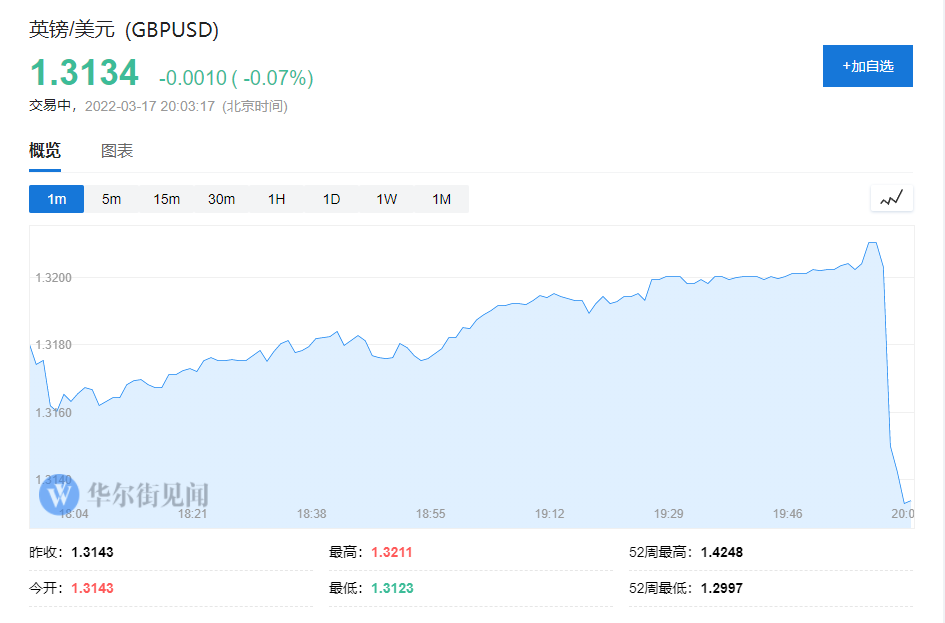Click the price peak on chart line
Viewport: 945px width, 623px height.
[x=872, y=243]
